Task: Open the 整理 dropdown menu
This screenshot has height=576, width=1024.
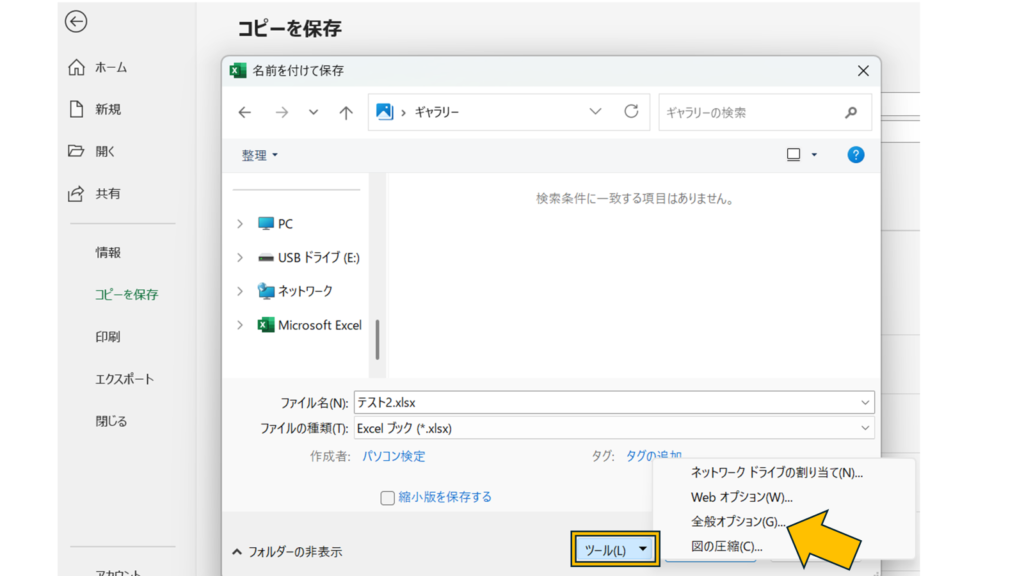Action: point(260,156)
